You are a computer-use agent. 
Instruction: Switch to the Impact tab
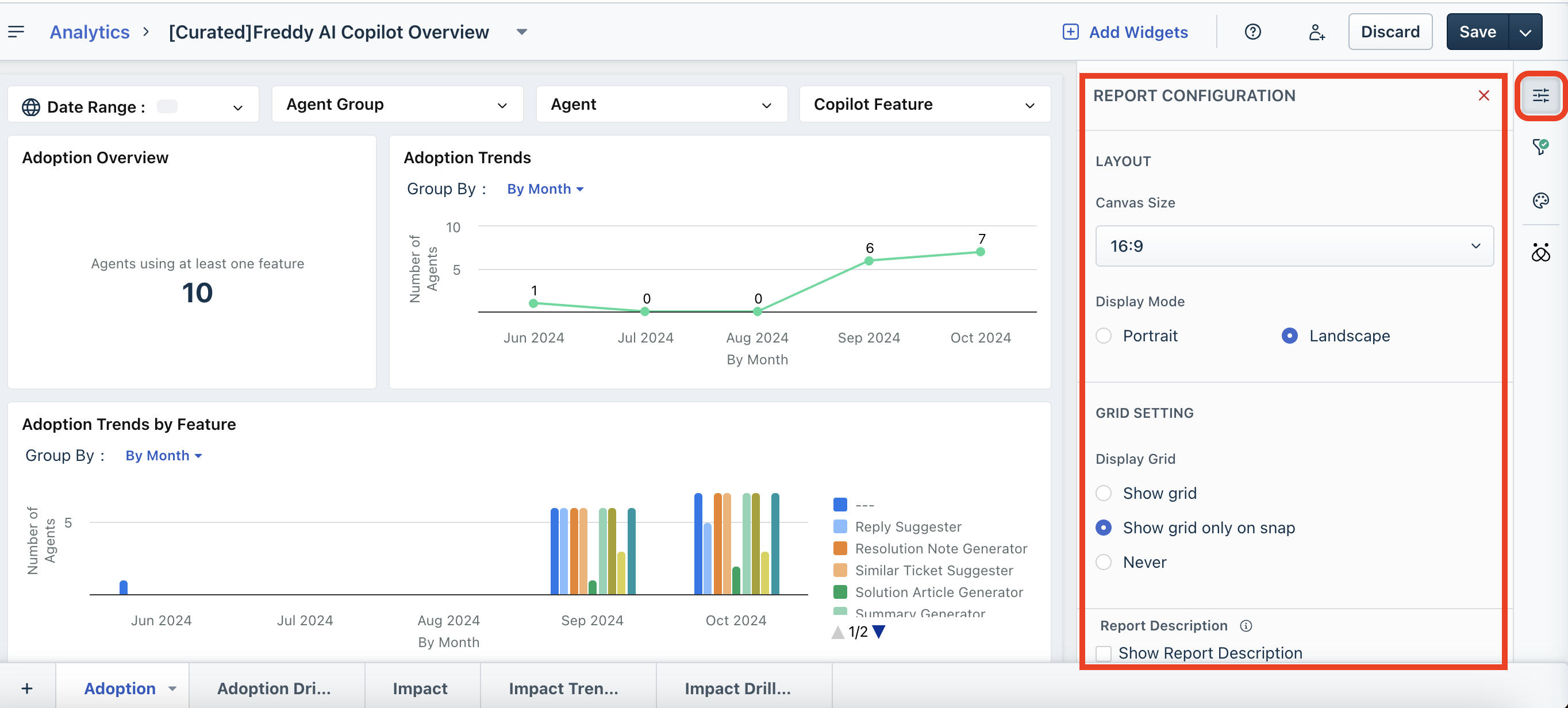click(420, 688)
